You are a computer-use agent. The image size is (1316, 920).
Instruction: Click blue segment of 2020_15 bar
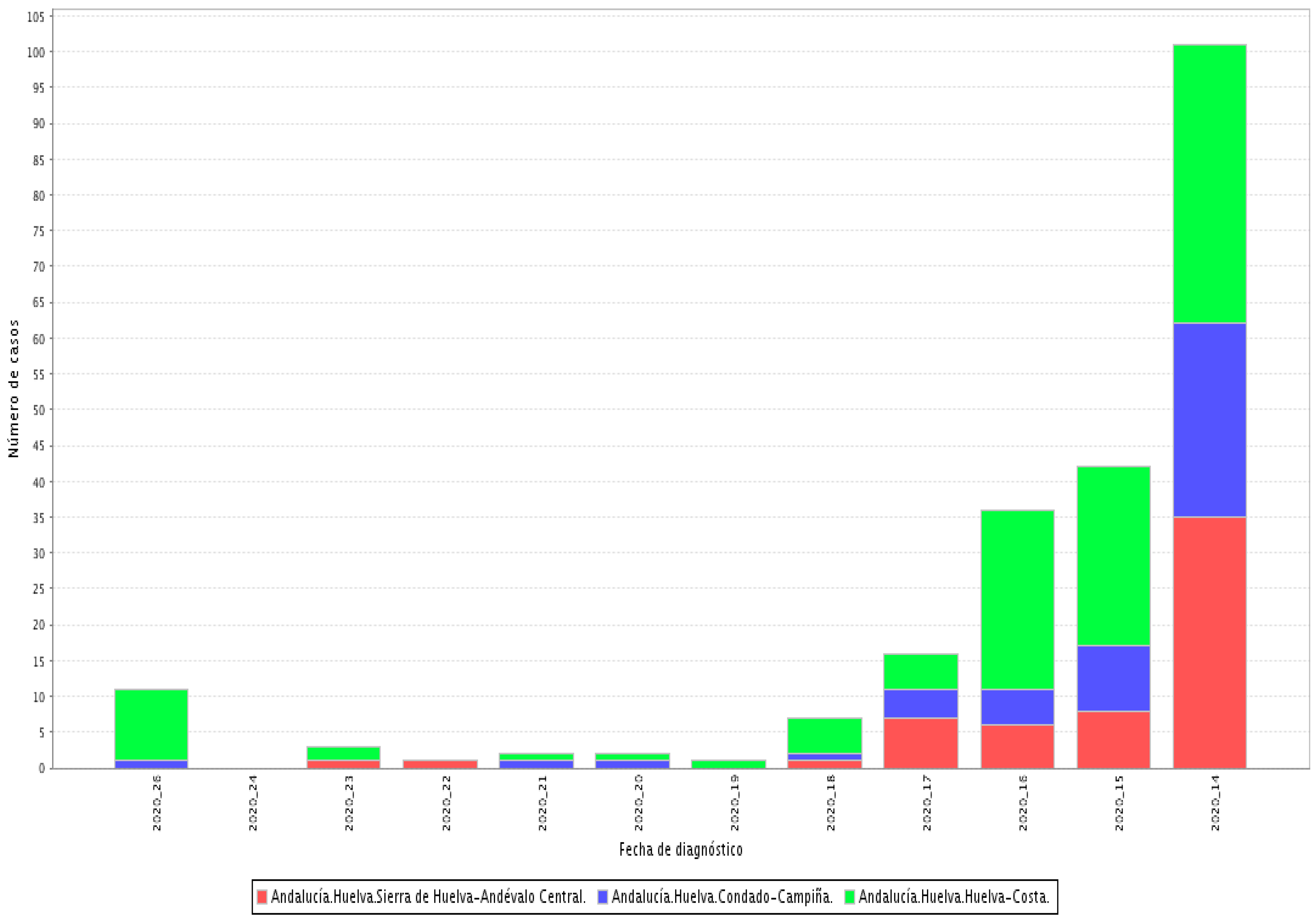(1114, 678)
